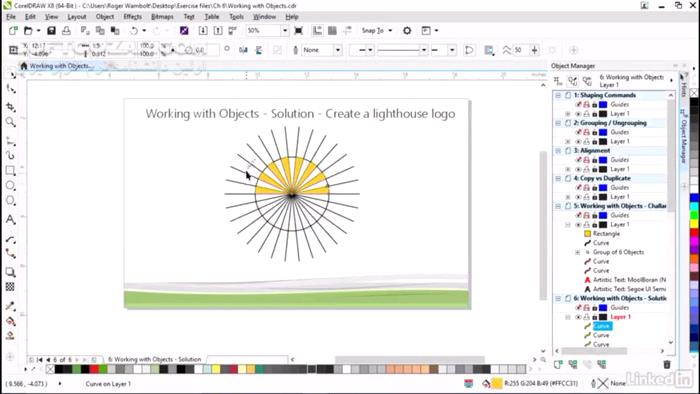Select the Rectangle tool
Screen dimensions: 700x394
[11, 170]
